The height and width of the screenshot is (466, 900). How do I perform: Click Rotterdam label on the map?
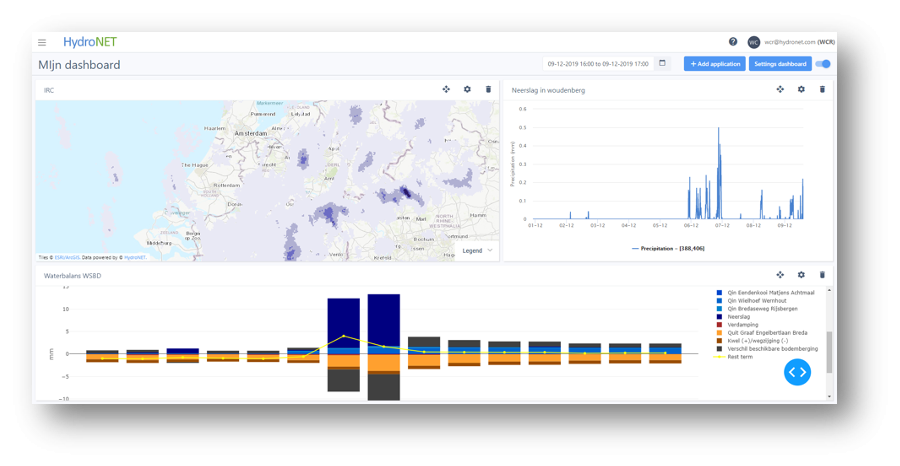click(226, 185)
